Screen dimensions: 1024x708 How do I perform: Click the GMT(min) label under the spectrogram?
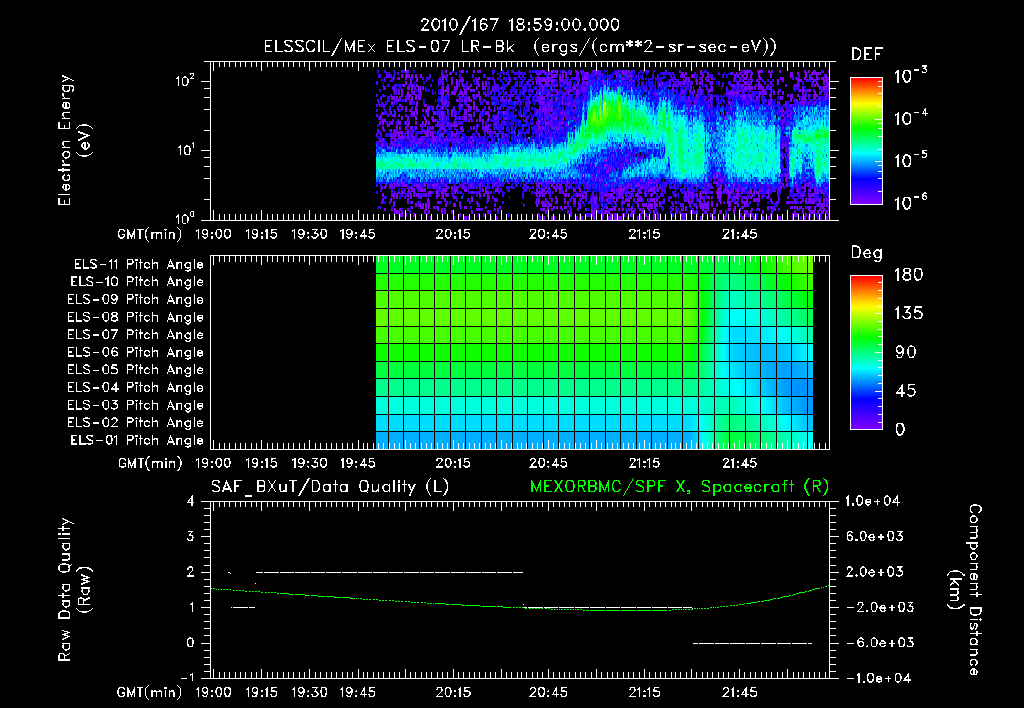tap(150, 234)
